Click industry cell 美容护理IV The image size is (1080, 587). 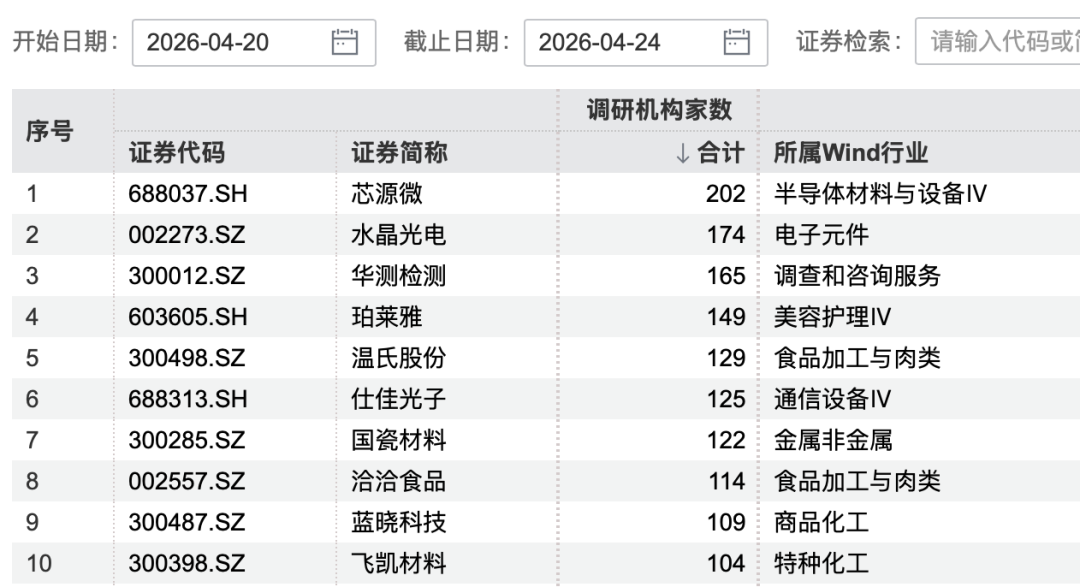pos(833,317)
